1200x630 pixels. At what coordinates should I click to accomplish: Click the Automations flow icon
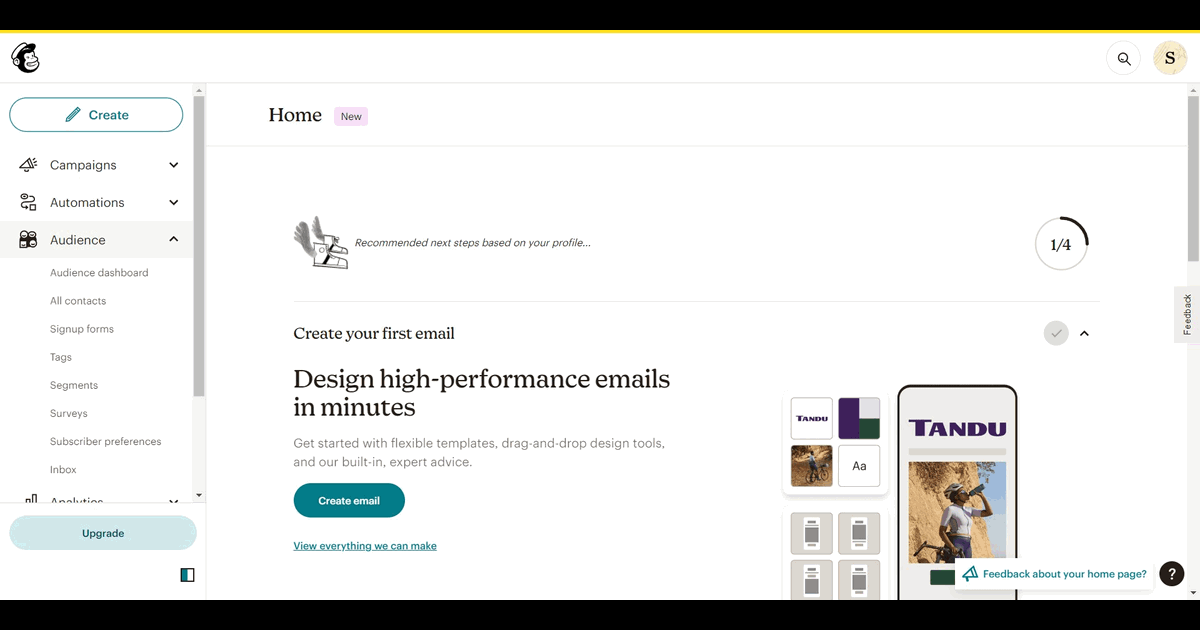(28, 202)
